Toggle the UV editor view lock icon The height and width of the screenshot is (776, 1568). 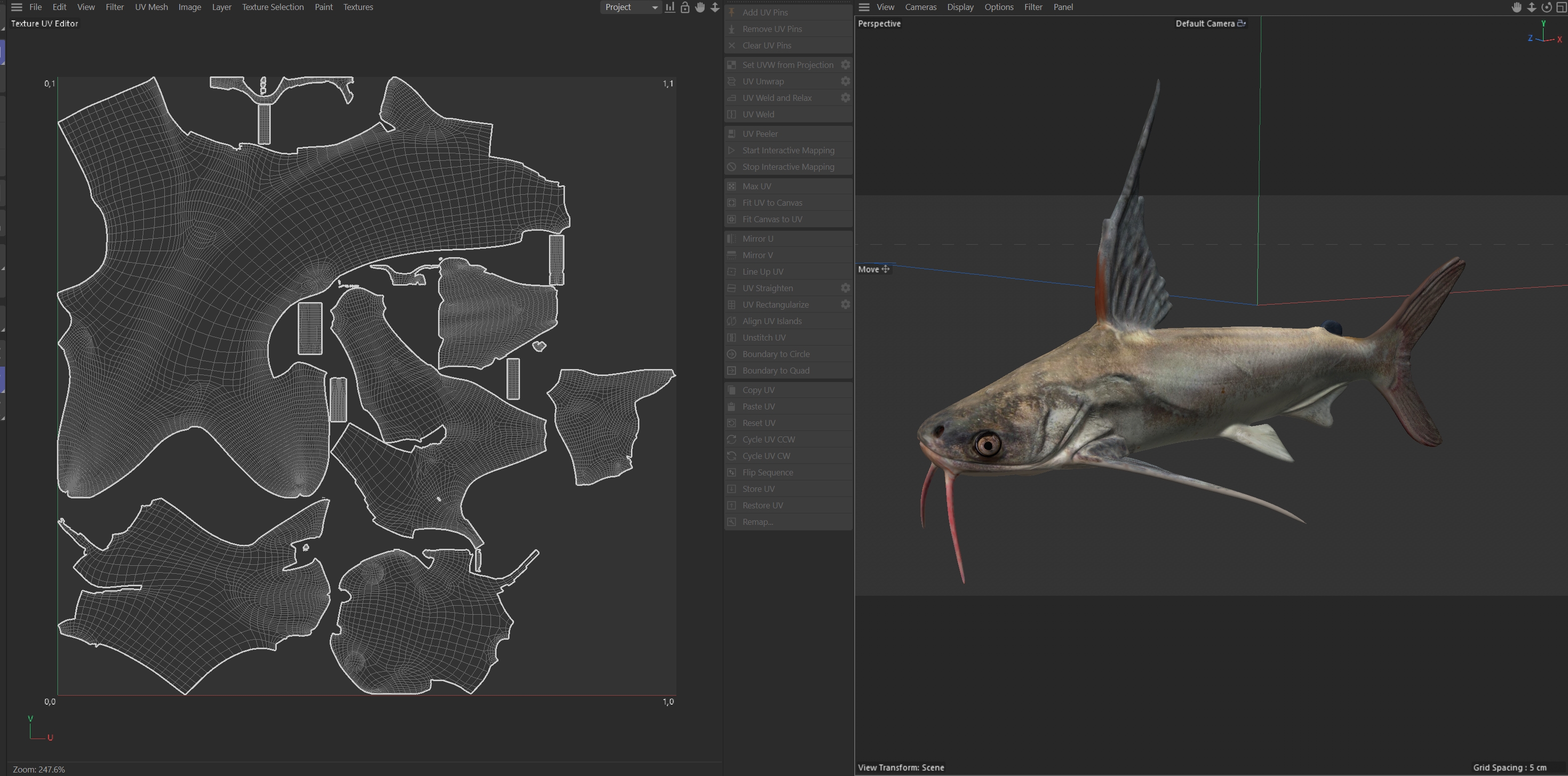pyautogui.click(x=685, y=7)
